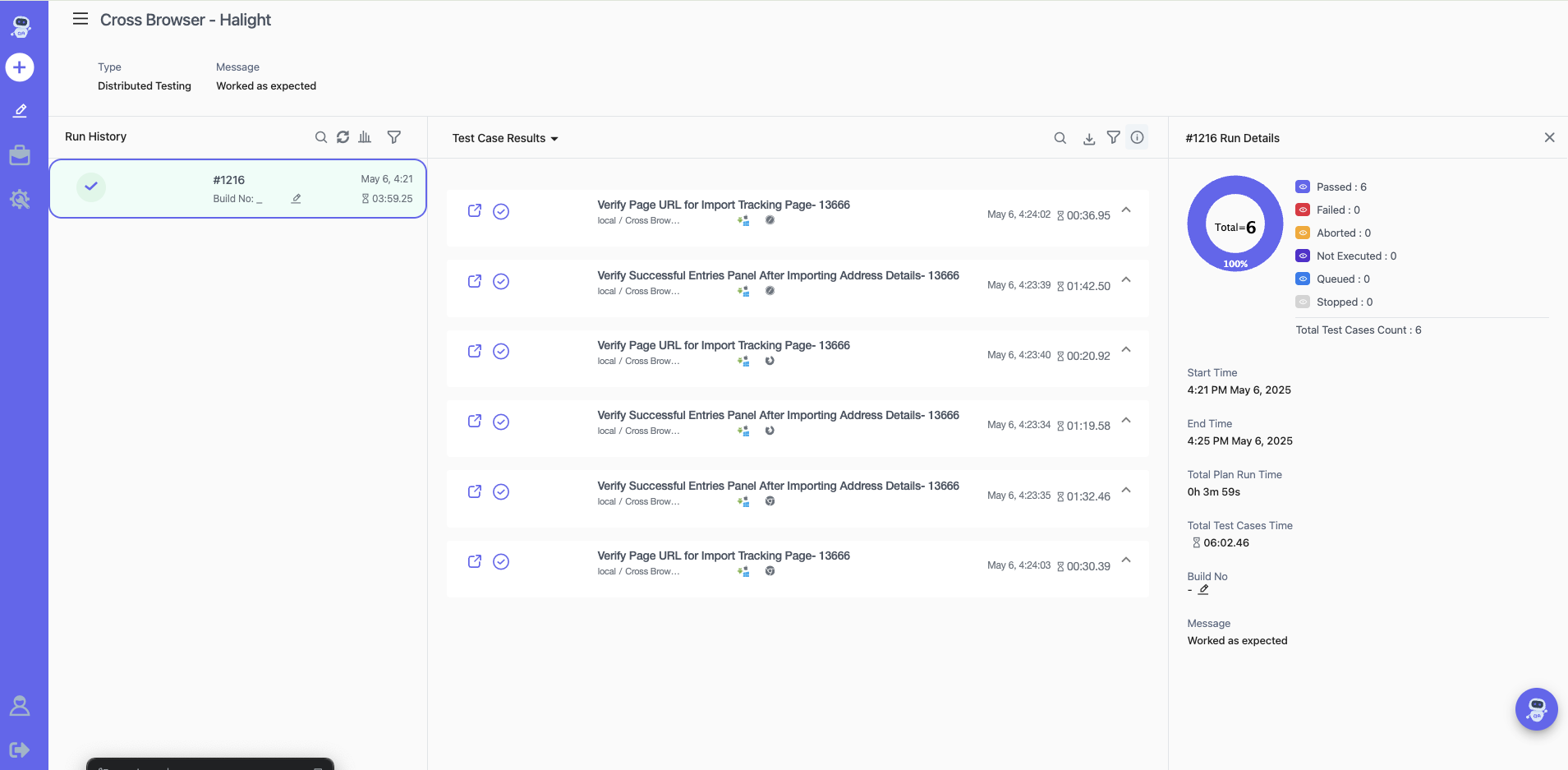Open Run History bar chart view
The width and height of the screenshot is (1568, 770).
coord(365,137)
